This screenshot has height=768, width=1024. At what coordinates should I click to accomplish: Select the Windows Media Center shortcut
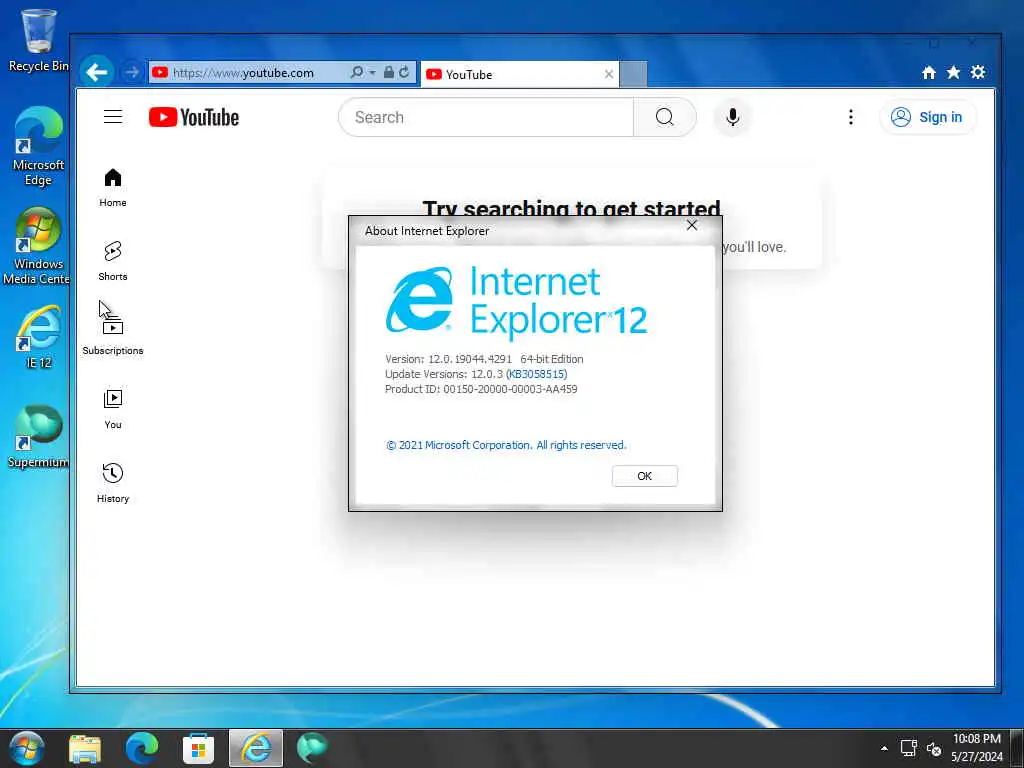click(x=37, y=246)
